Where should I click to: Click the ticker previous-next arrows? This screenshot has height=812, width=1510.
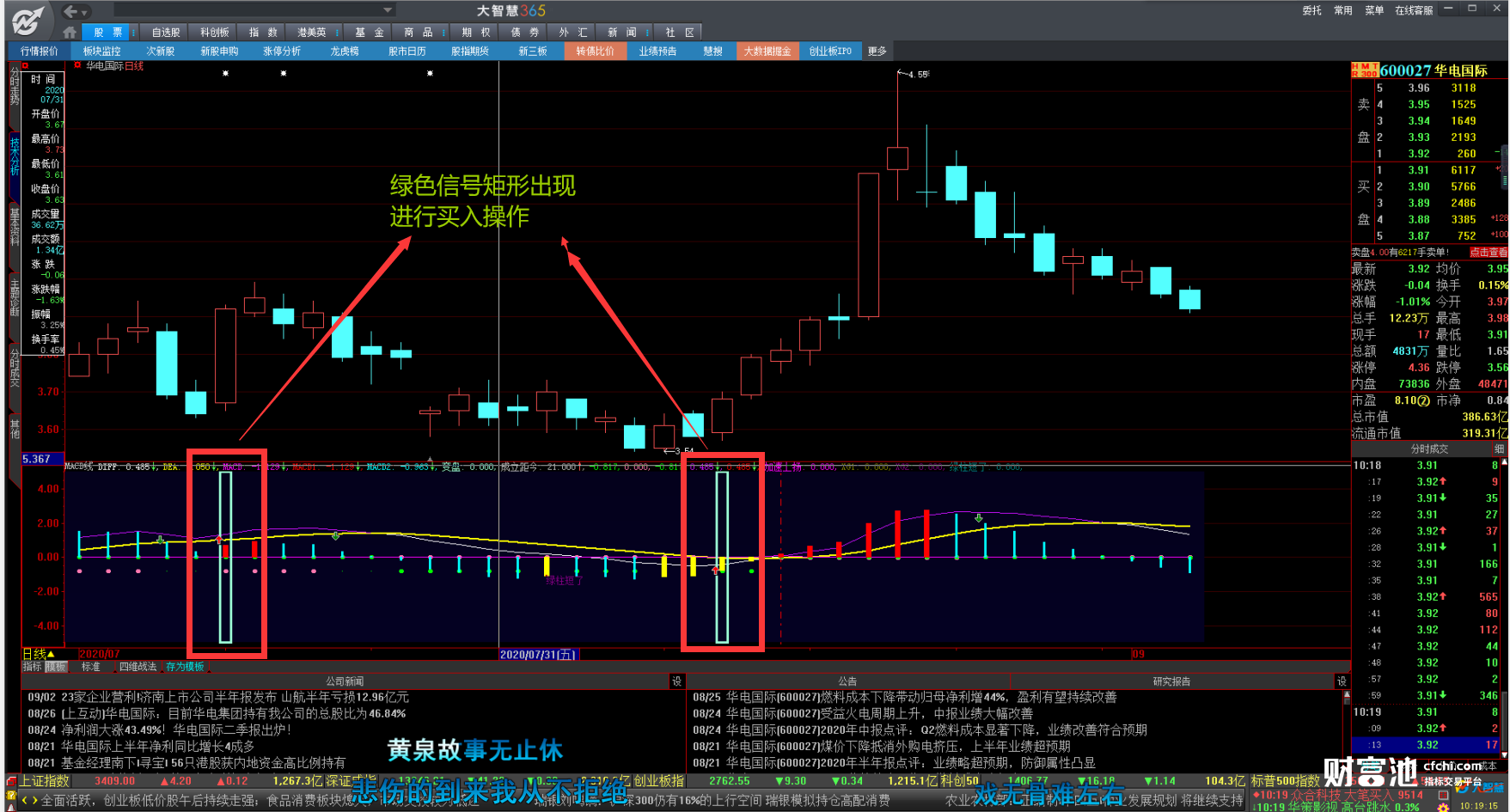click(x=29, y=800)
